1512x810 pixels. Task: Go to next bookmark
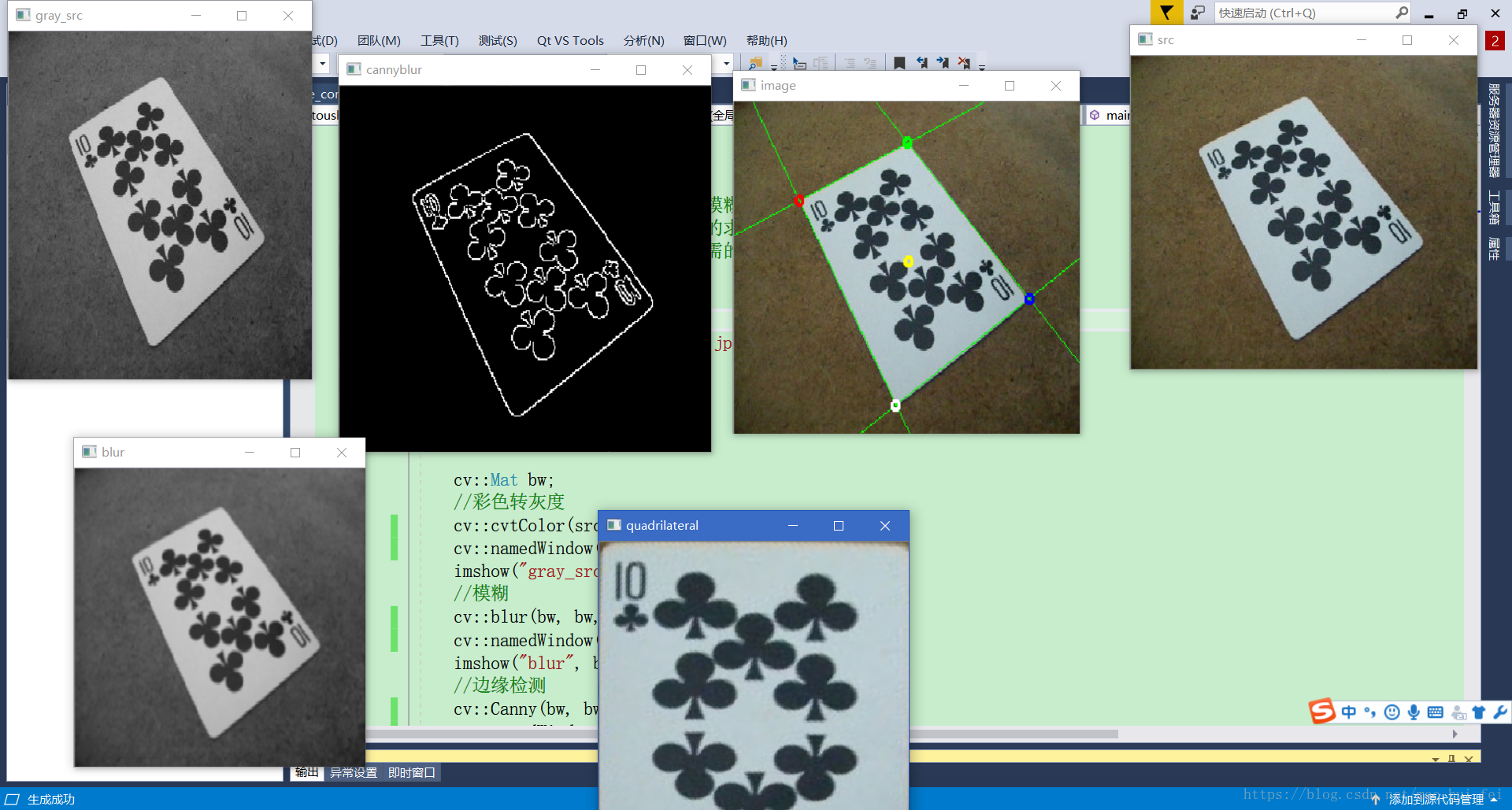(x=943, y=63)
